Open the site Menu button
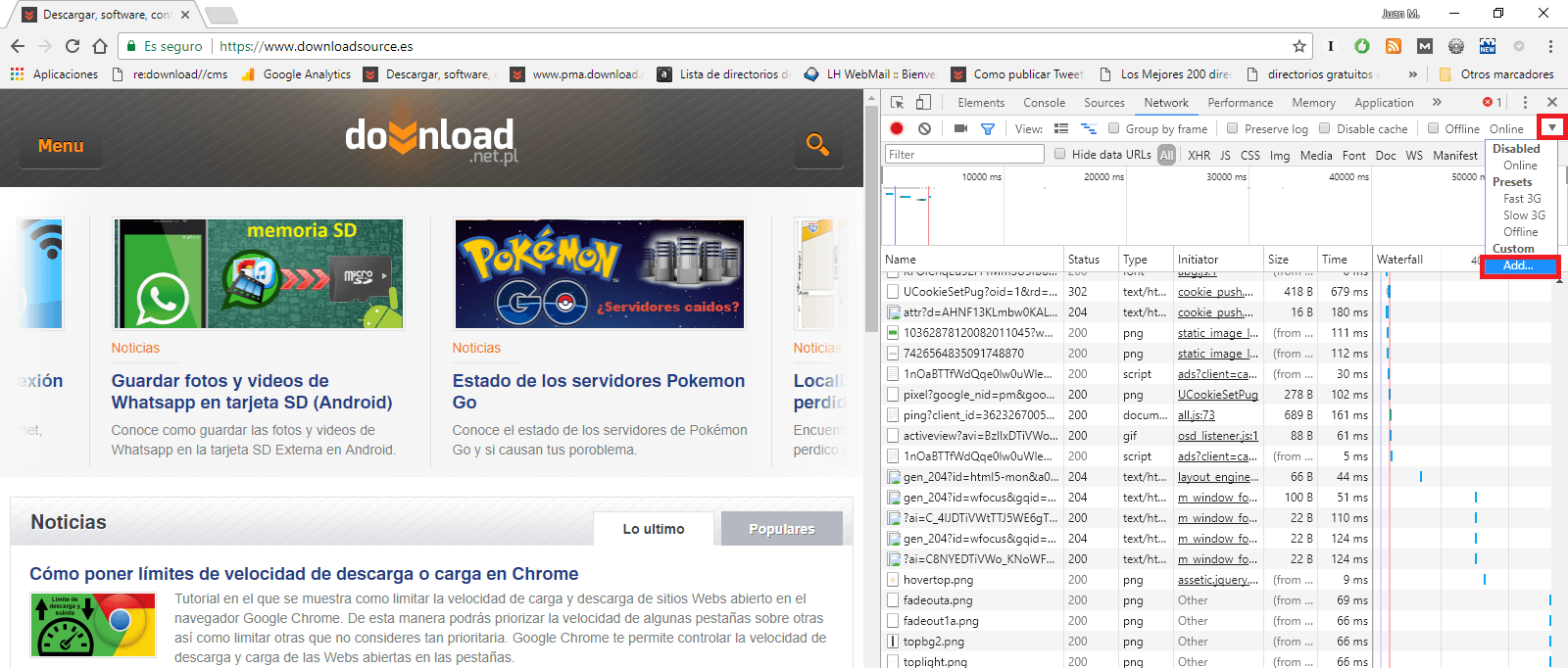This screenshot has height=668, width=1568. (61, 146)
